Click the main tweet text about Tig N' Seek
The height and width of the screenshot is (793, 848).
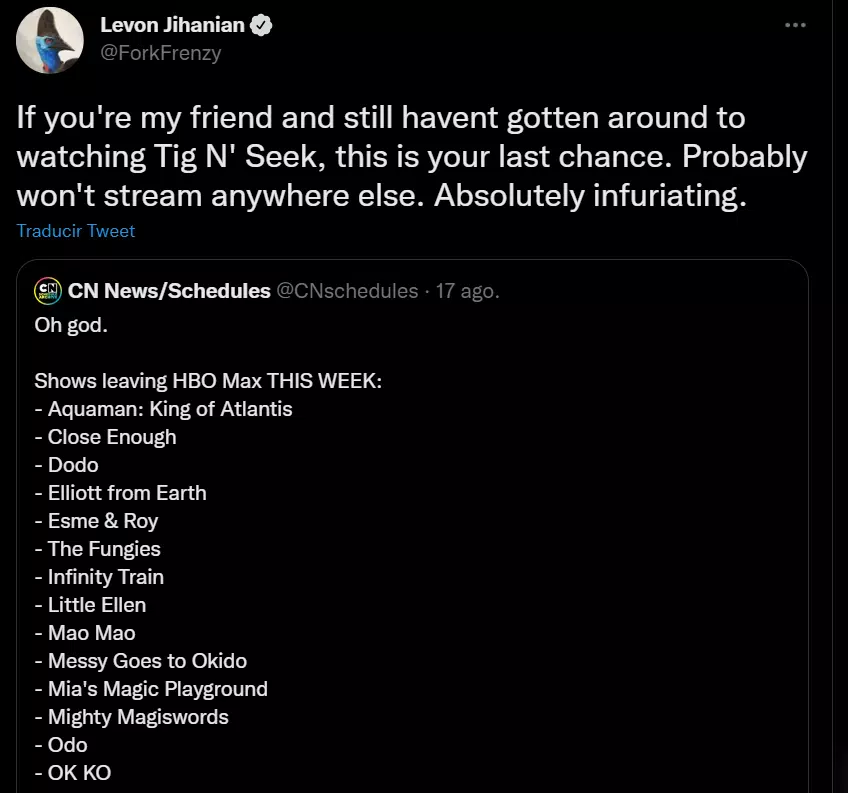point(410,157)
